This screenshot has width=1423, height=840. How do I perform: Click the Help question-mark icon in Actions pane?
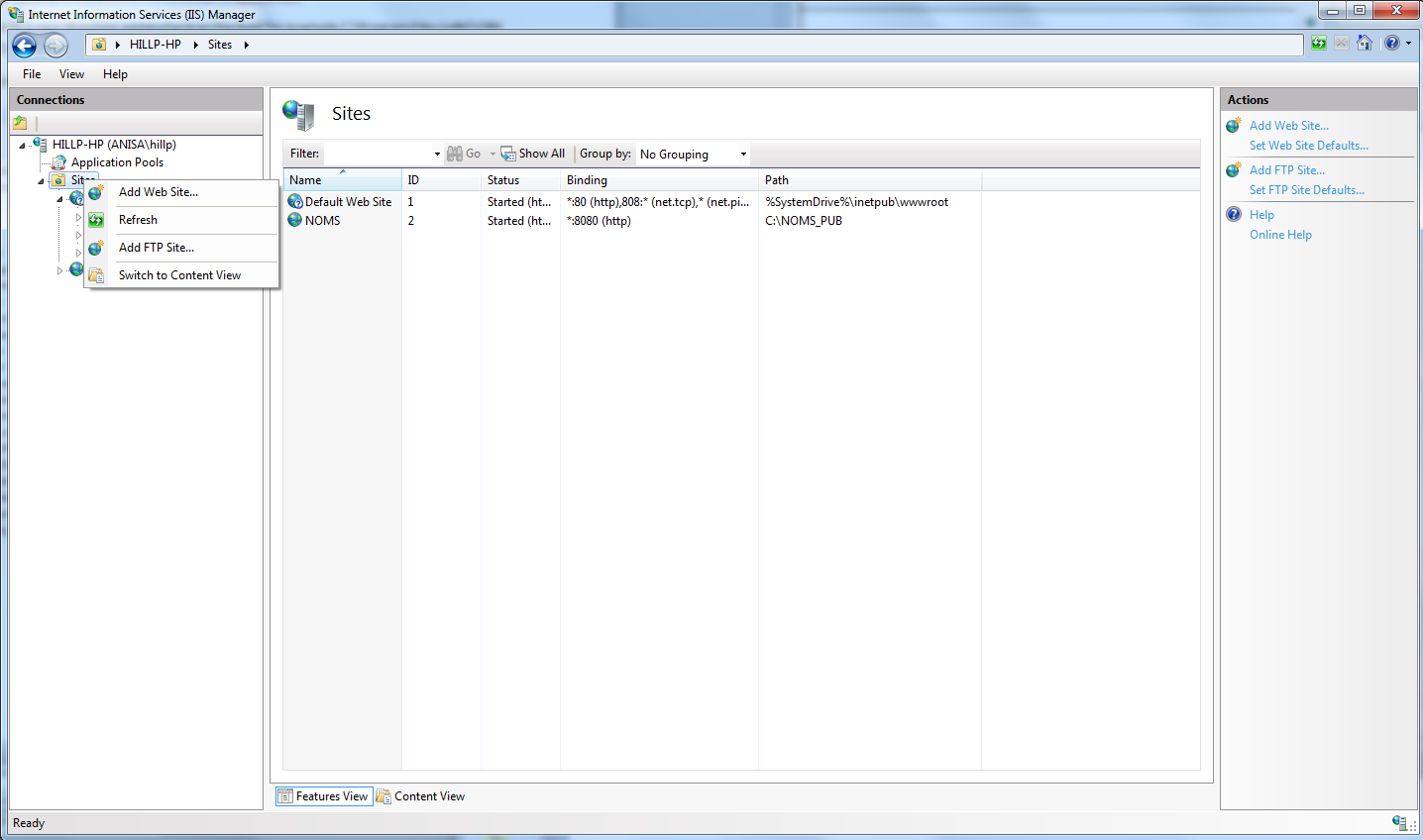point(1234,214)
